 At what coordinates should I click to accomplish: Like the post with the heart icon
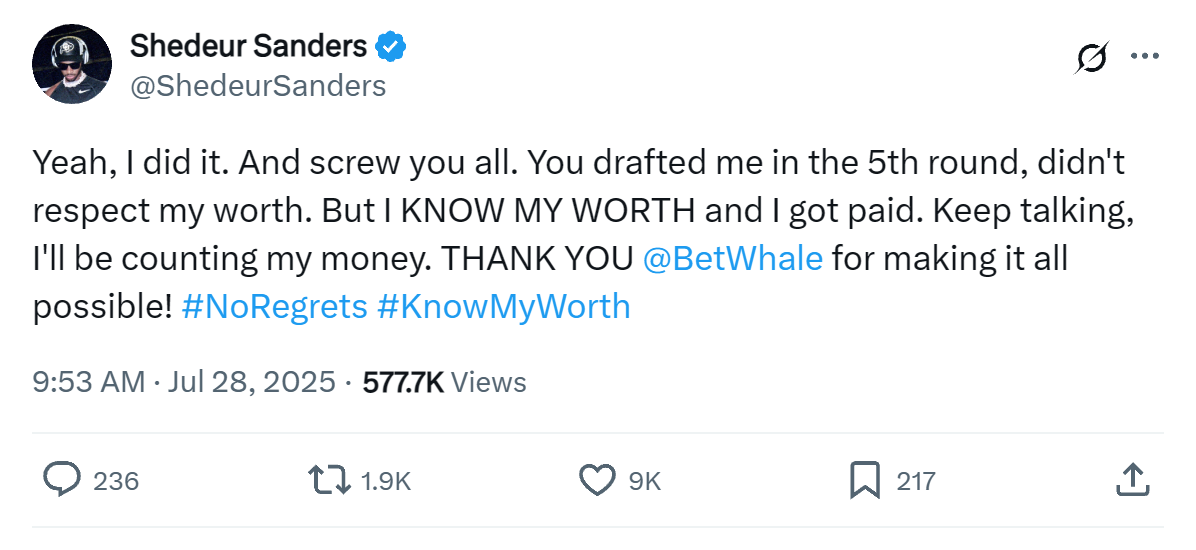597,480
